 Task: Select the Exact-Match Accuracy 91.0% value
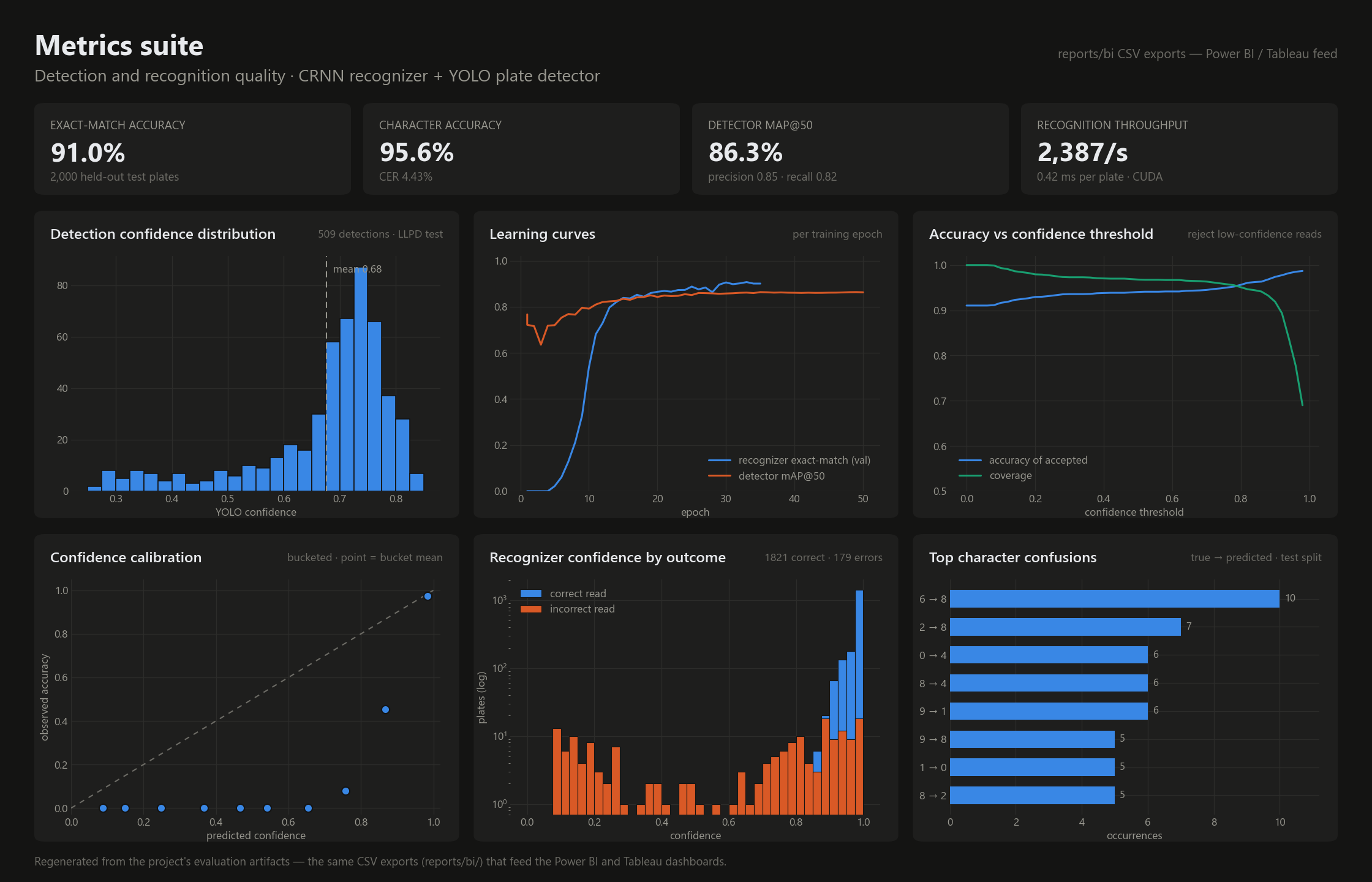(x=88, y=153)
